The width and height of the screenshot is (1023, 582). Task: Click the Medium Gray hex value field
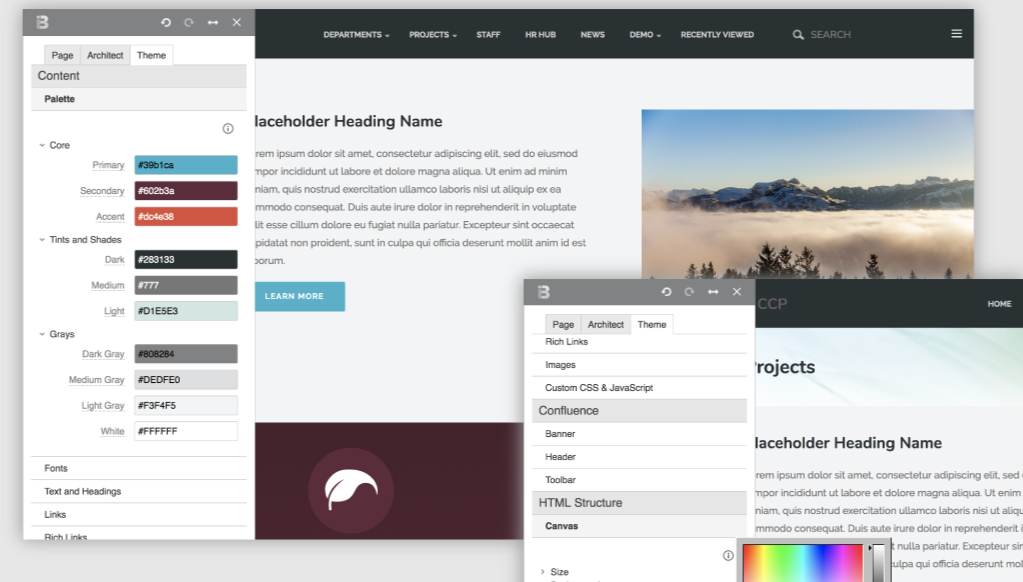pyautogui.click(x=186, y=379)
